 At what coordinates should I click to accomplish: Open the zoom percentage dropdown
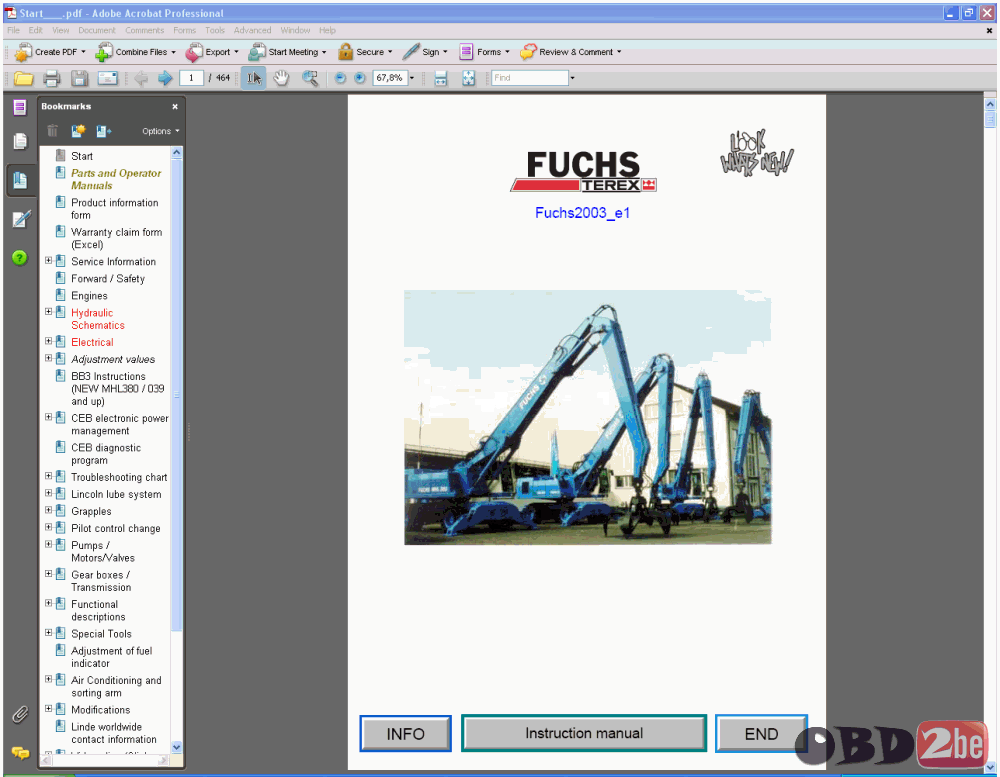pyautogui.click(x=412, y=78)
